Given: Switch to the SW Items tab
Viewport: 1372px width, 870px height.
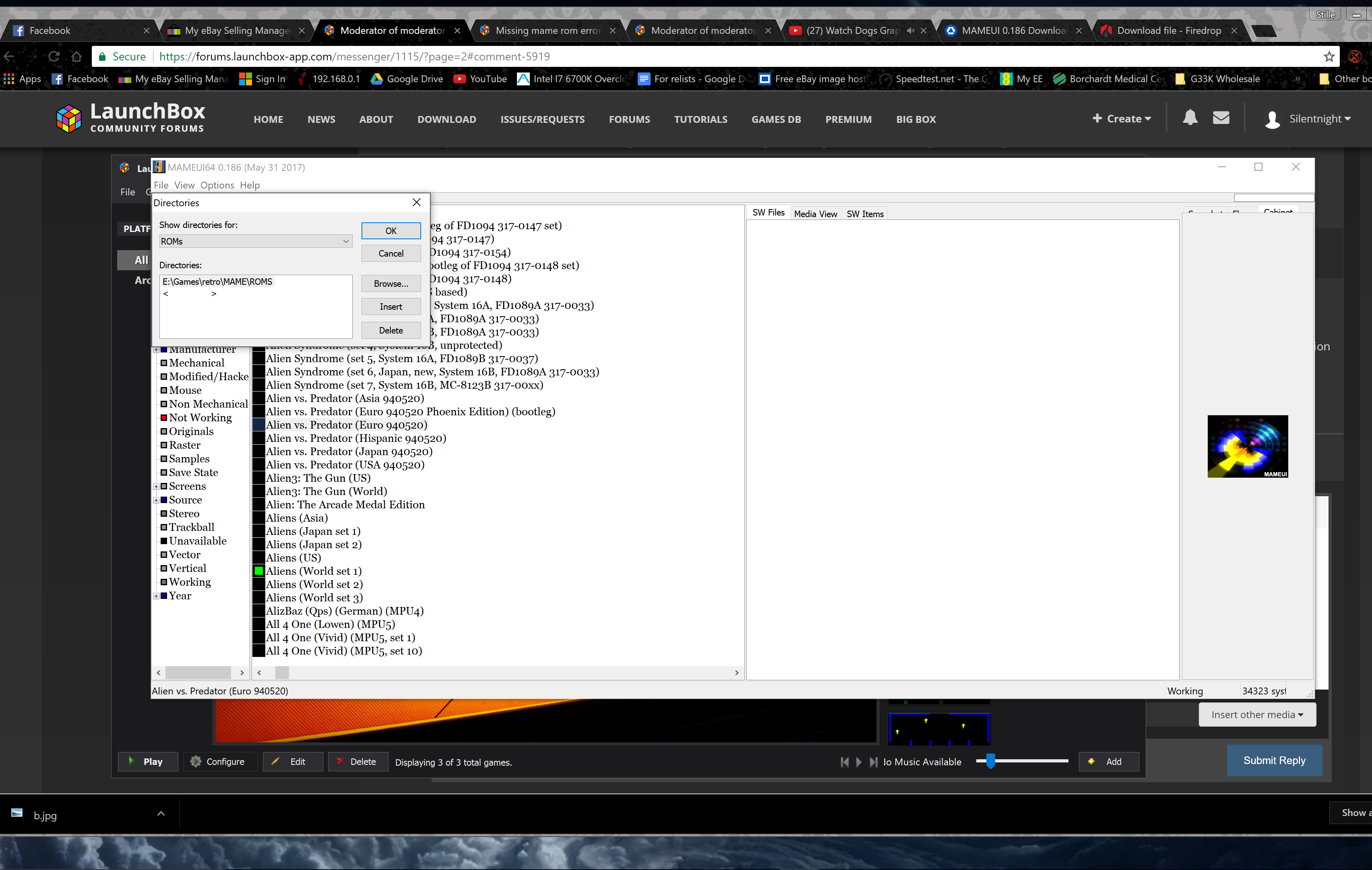Looking at the screenshot, I should pos(865,214).
